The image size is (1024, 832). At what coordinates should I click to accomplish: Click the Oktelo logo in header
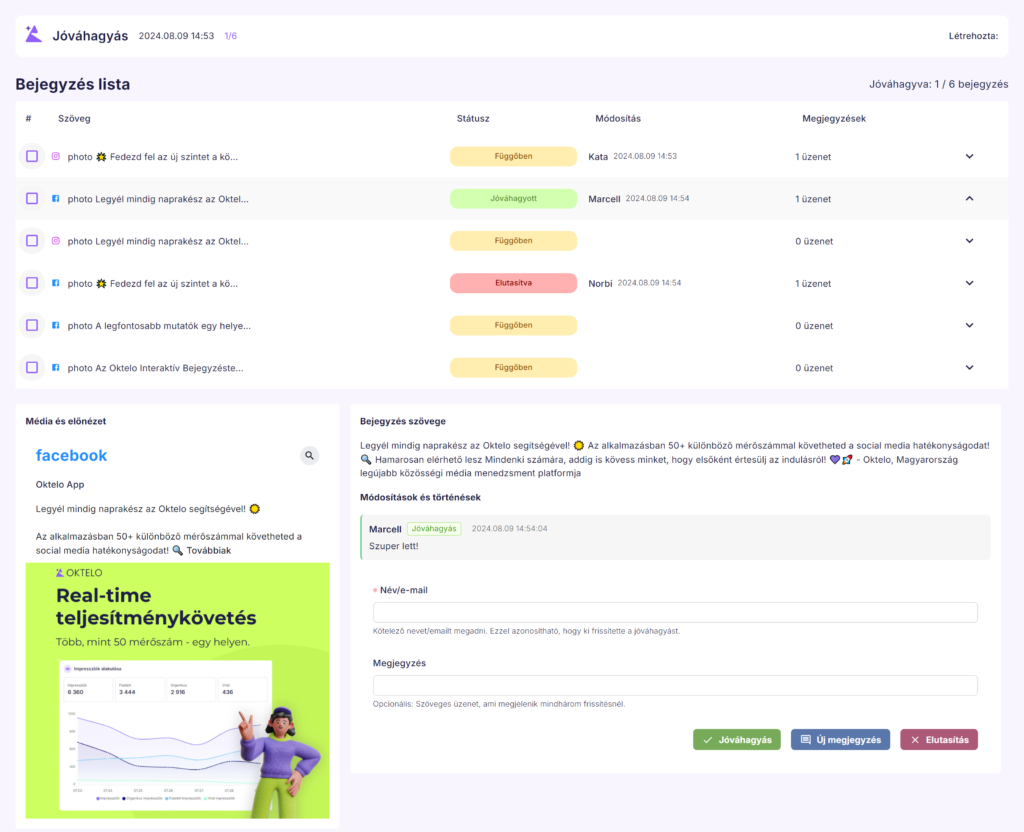point(33,35)
